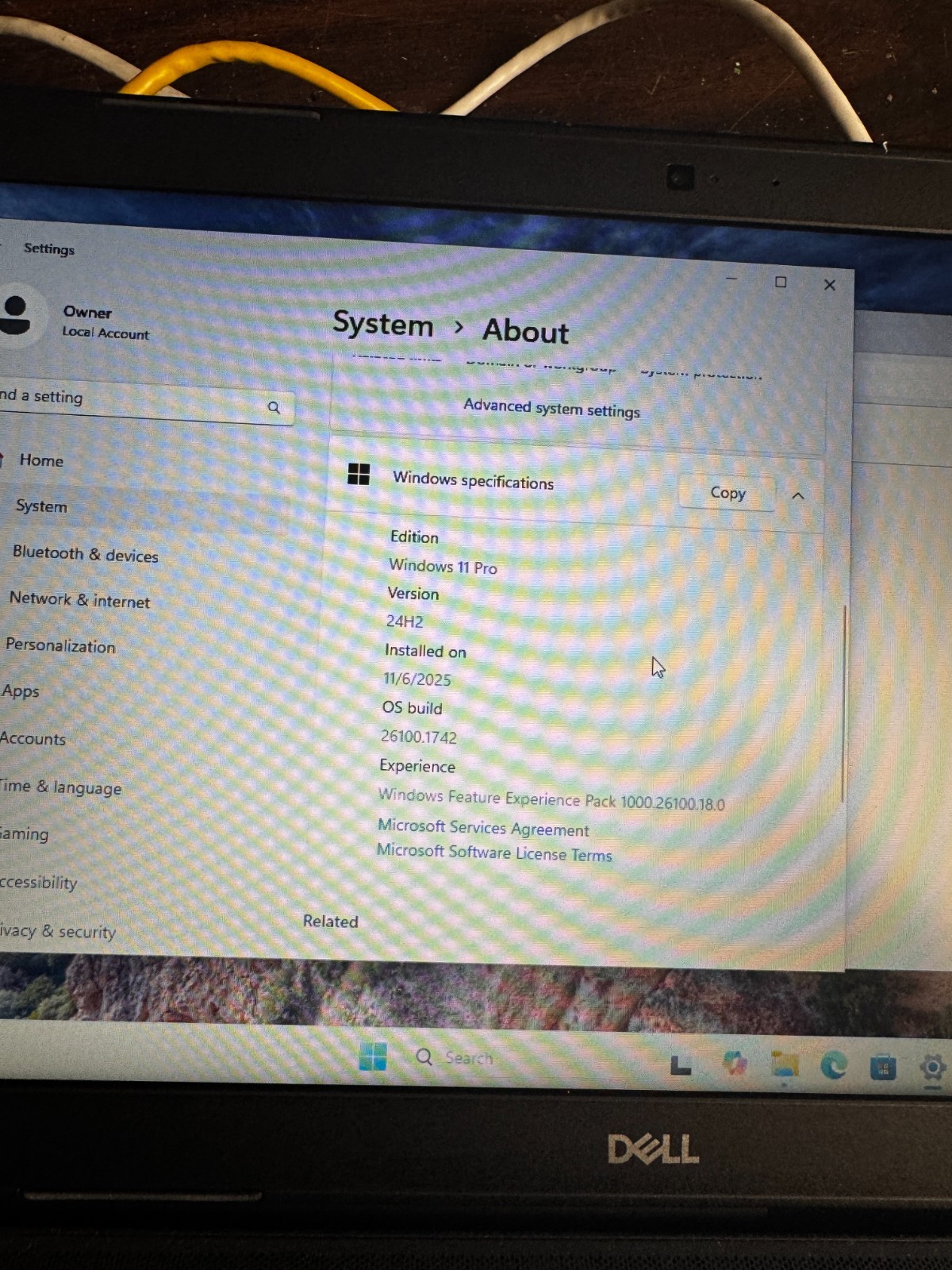This screenshot has width=952, height=1270.
Task: Click the Windows Feature Experience Pack text
Action: pyautogui.click(x=551, y=799)
